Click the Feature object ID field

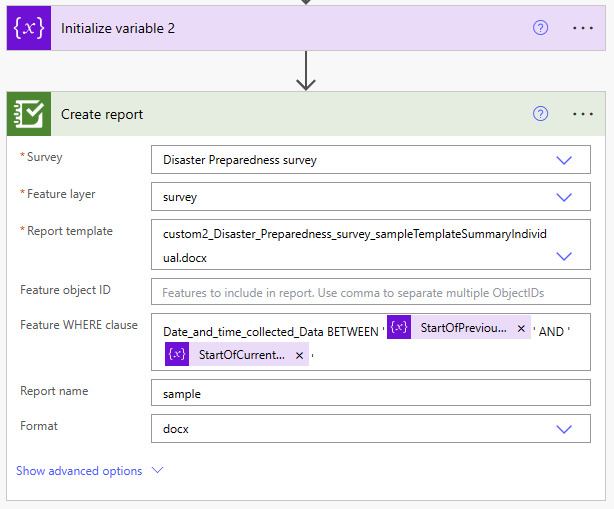click(x=370, y=292)
